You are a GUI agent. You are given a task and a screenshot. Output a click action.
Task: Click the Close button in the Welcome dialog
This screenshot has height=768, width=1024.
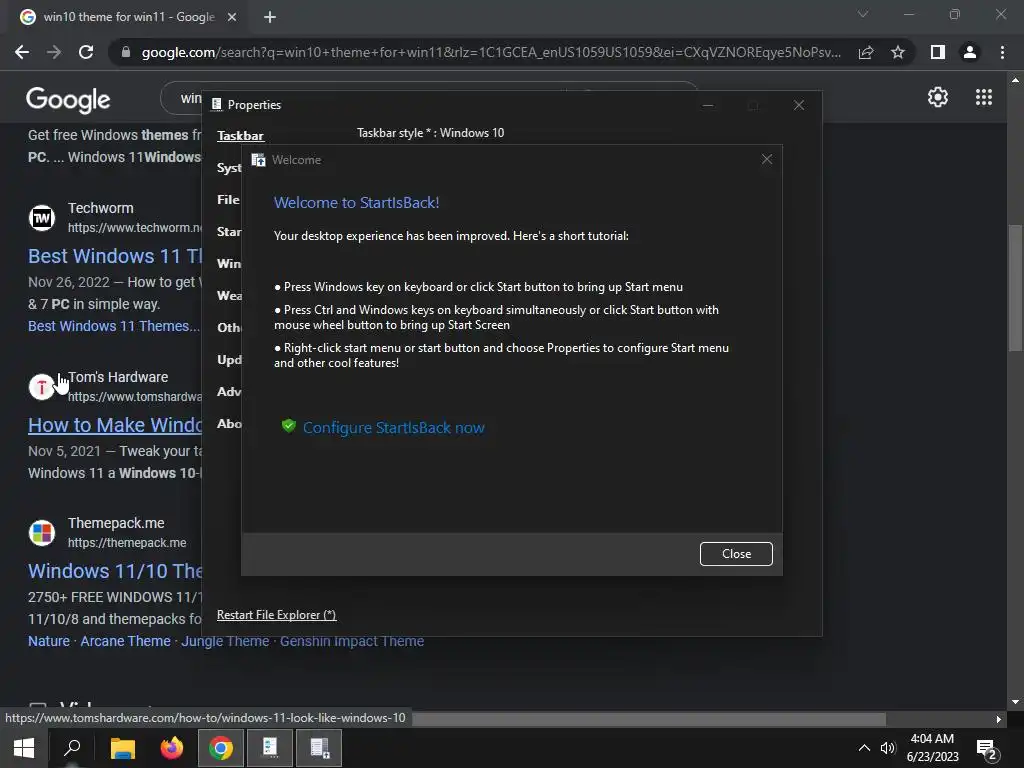point(736,554)
